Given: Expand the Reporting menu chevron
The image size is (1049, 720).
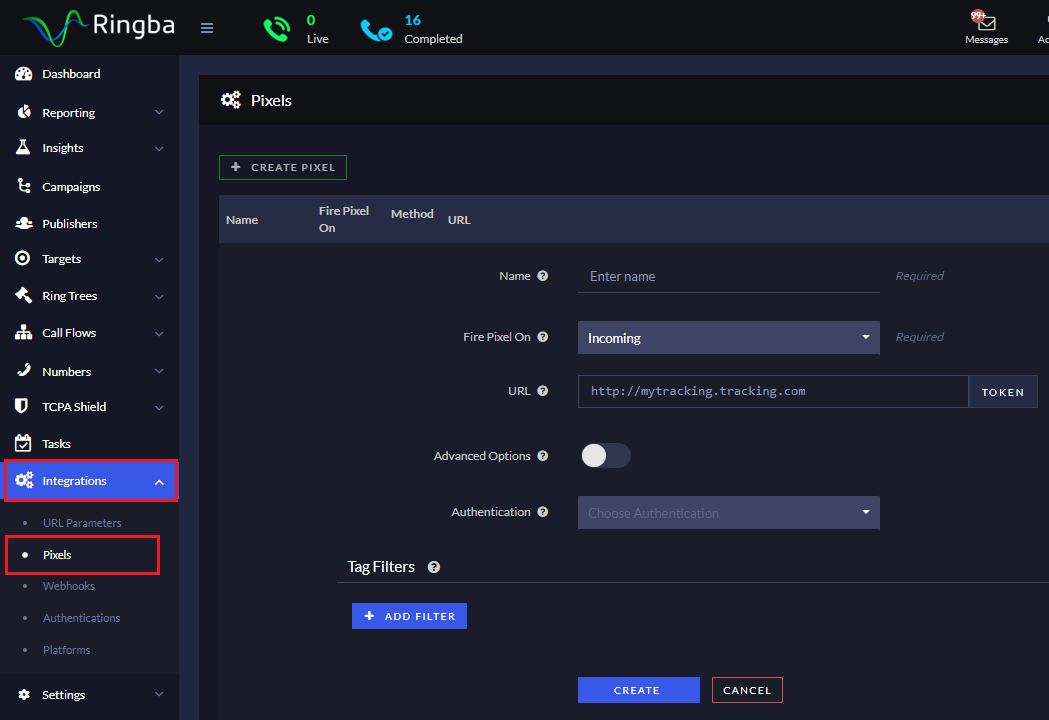Looking at the screenshot, I should tap(159, 112).
